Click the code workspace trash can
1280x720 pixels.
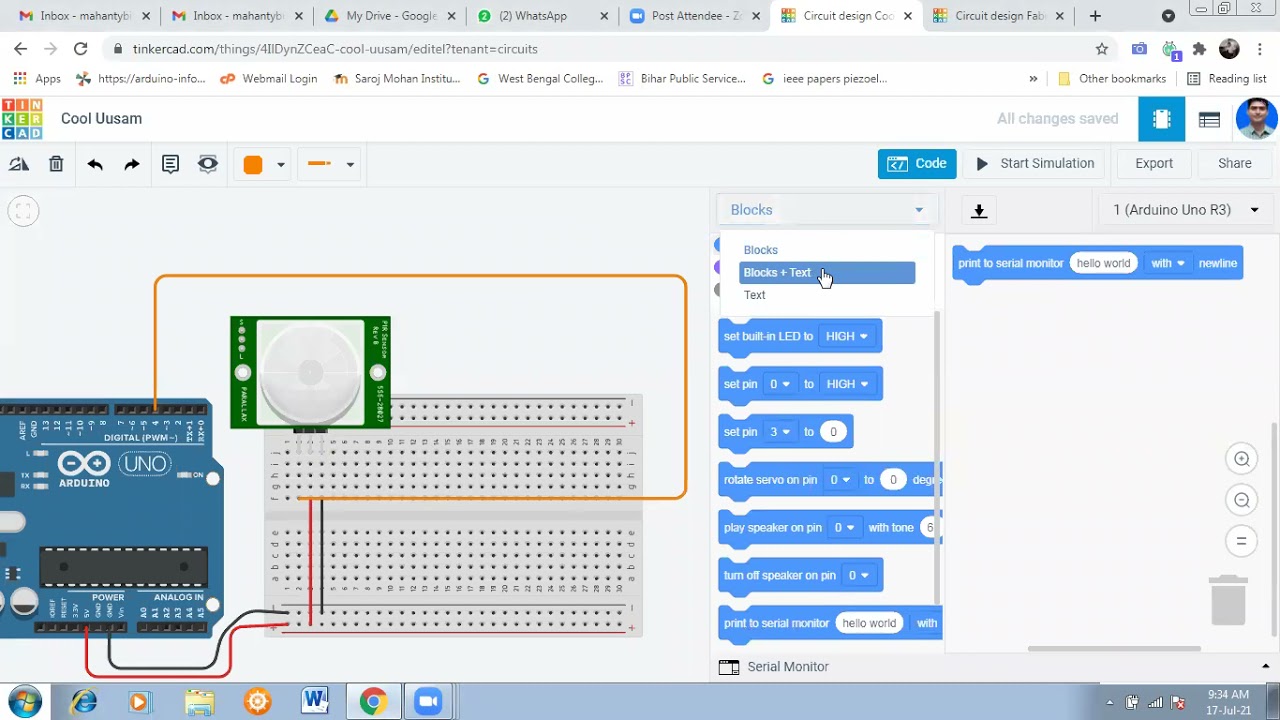(x=1229, y=600)
